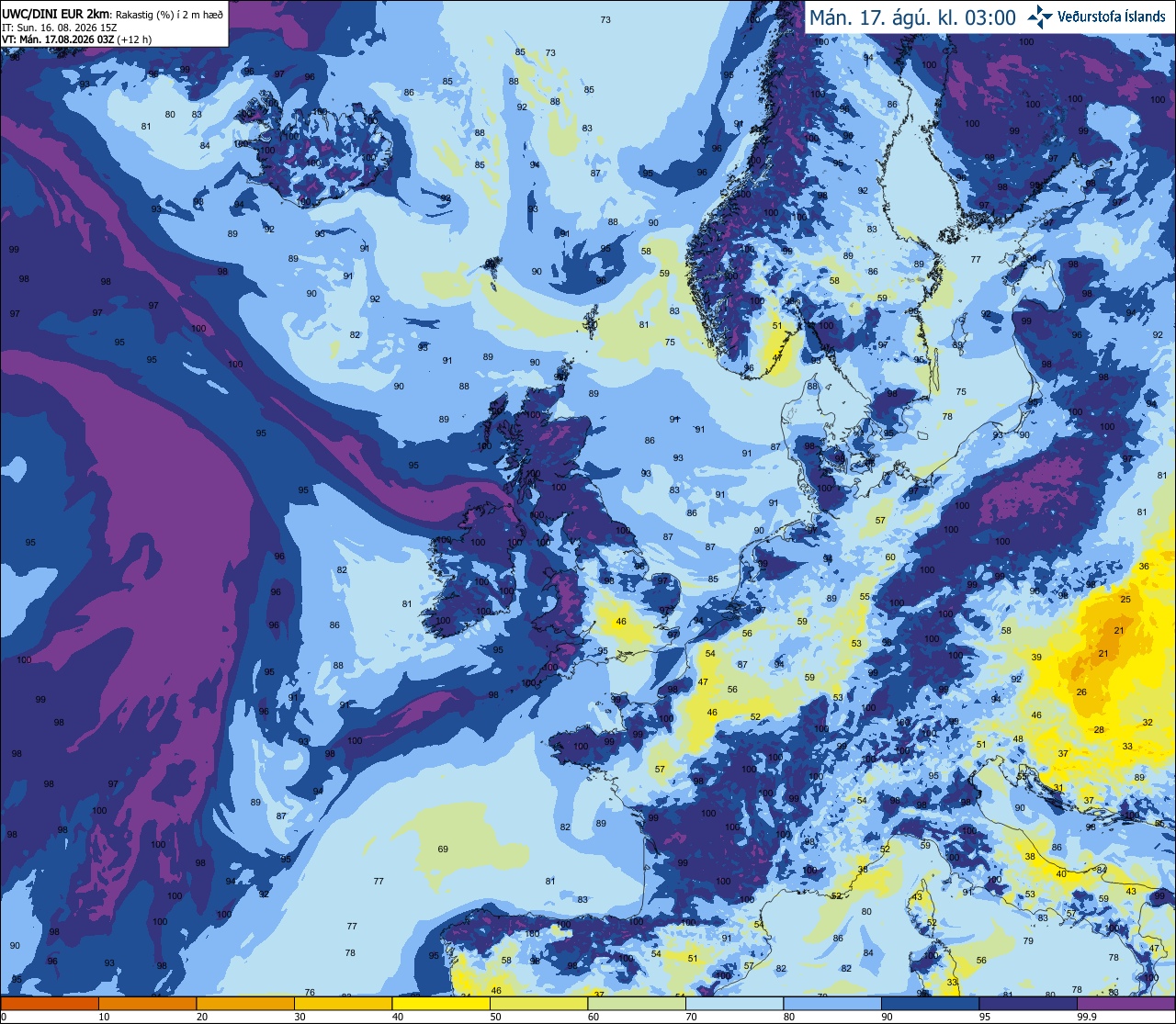Pick the orange 10–20 legend swatch

coord(147,1003)
